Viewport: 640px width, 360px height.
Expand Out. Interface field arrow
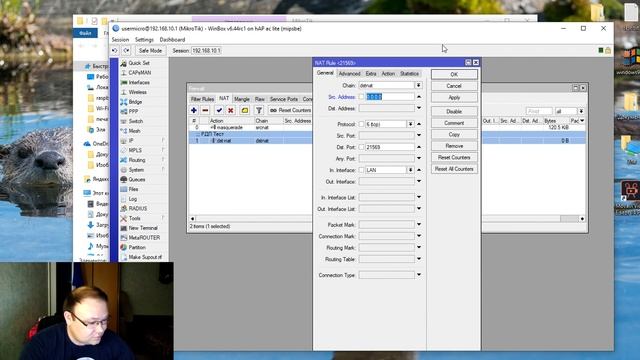pos(419,181)
